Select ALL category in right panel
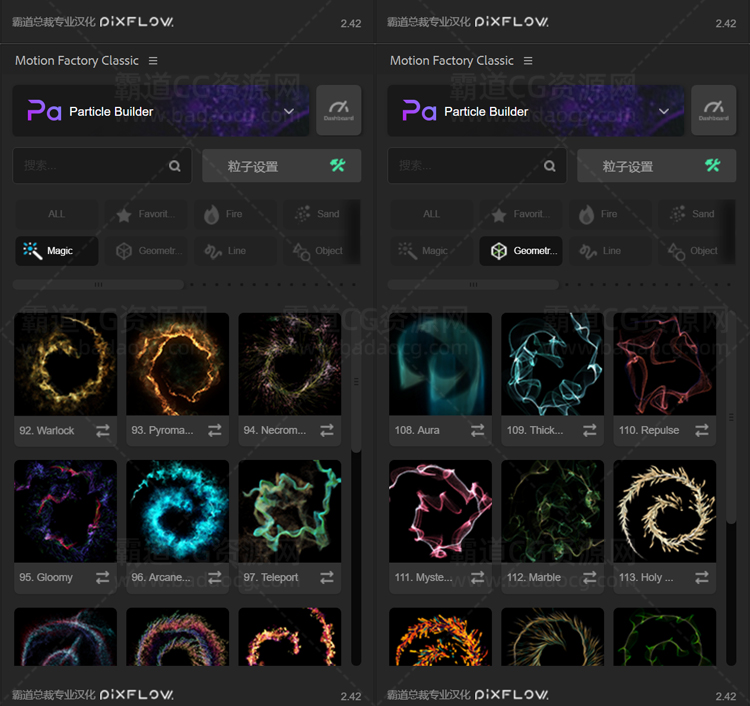This screenshot has width=750, height=706. [431, 214]
